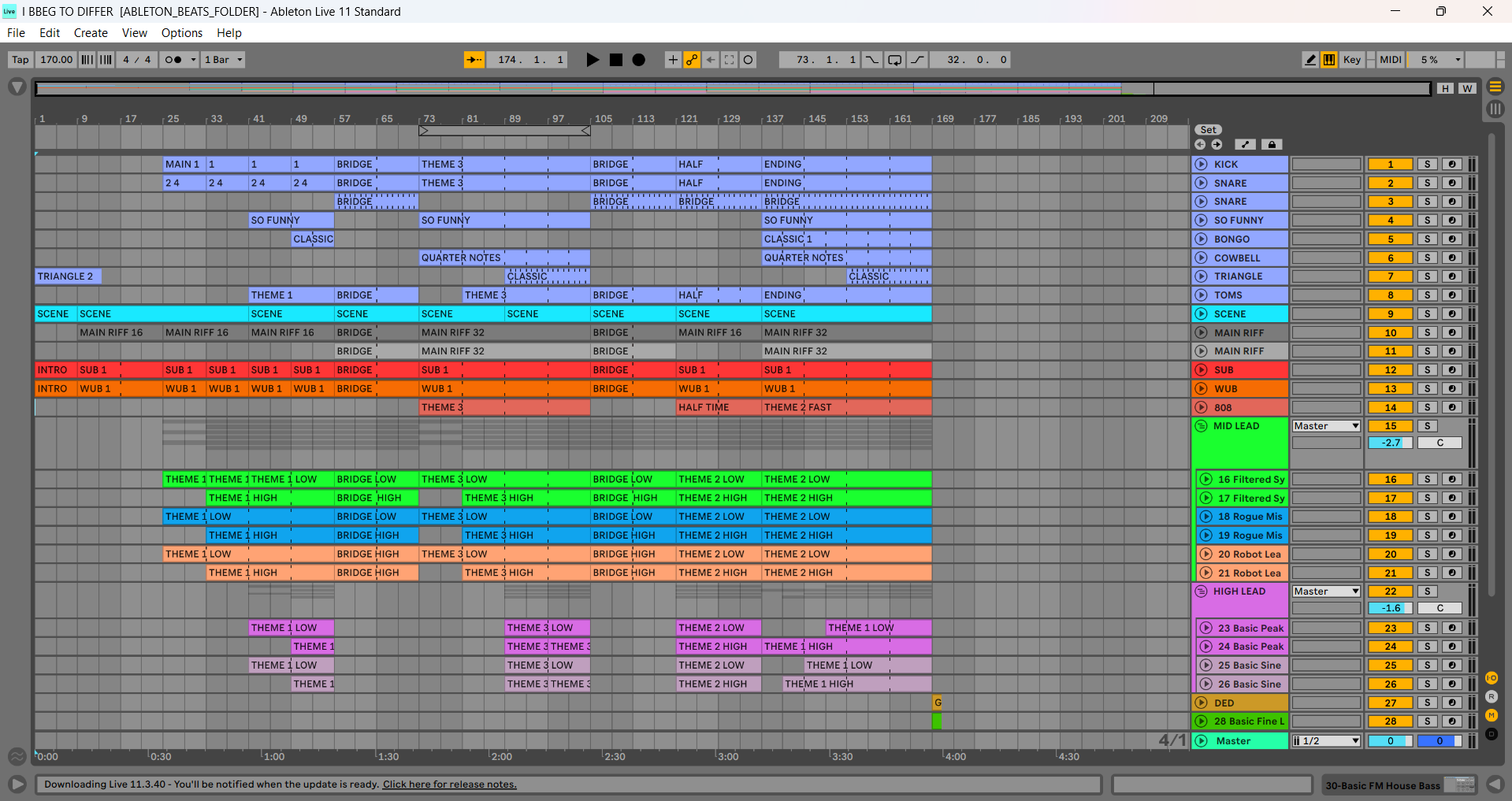The height and width of the screenshot is (801, 1512).
Task: Toggle the Mixer section M button
Action: pos(1492,715)
